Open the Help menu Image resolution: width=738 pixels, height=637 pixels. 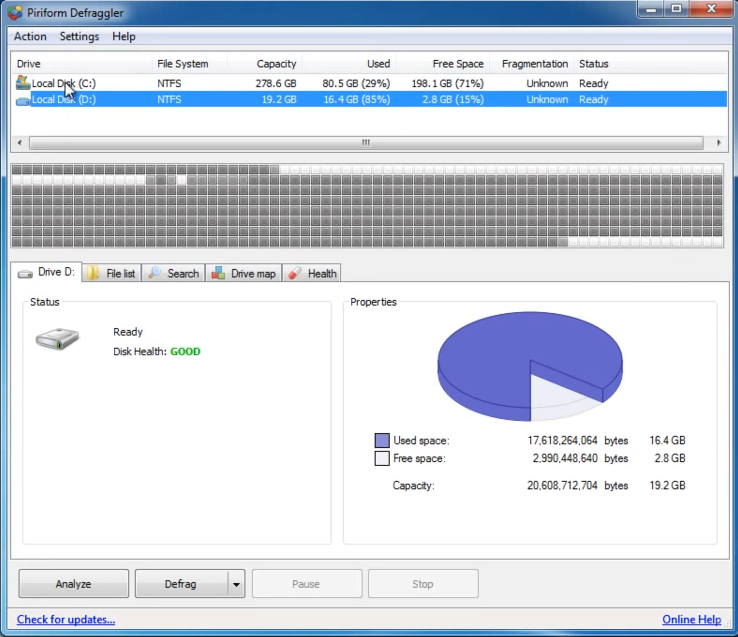point(124,36)
